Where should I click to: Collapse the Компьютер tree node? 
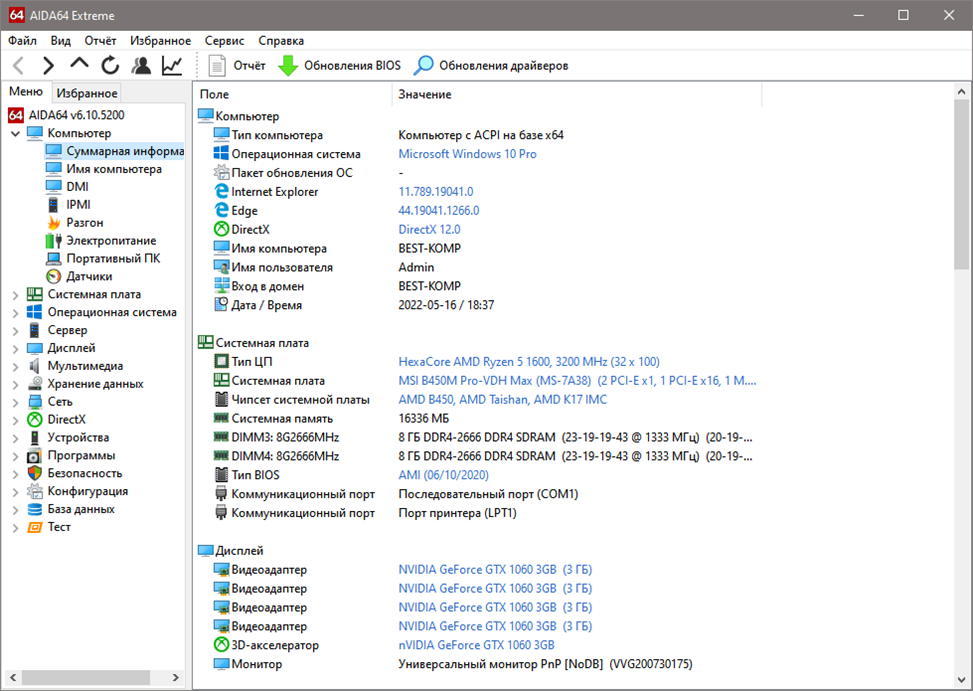tap(16, 133)
